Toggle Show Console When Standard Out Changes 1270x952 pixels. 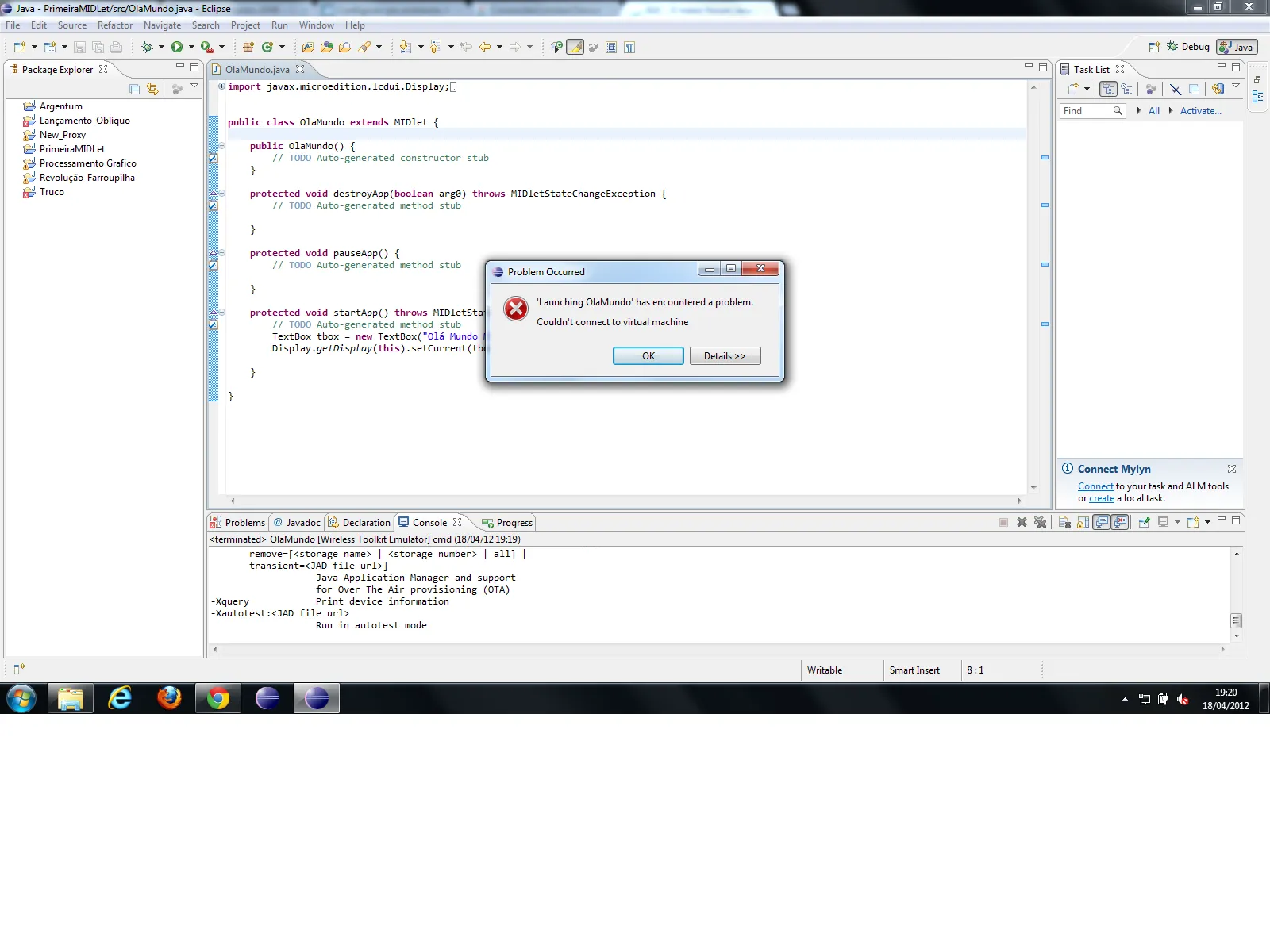click(1102, 522)
